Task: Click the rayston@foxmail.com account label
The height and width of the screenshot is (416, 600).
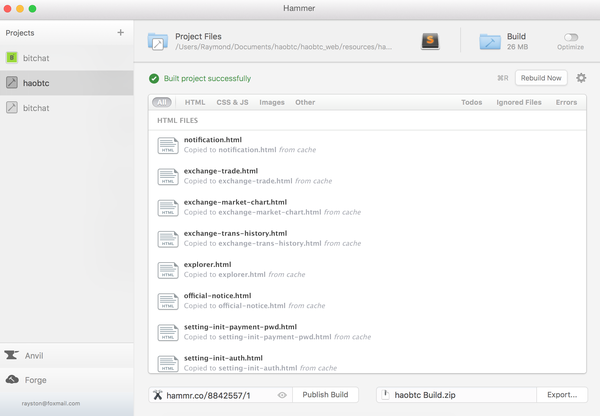Action: (51, 403)
